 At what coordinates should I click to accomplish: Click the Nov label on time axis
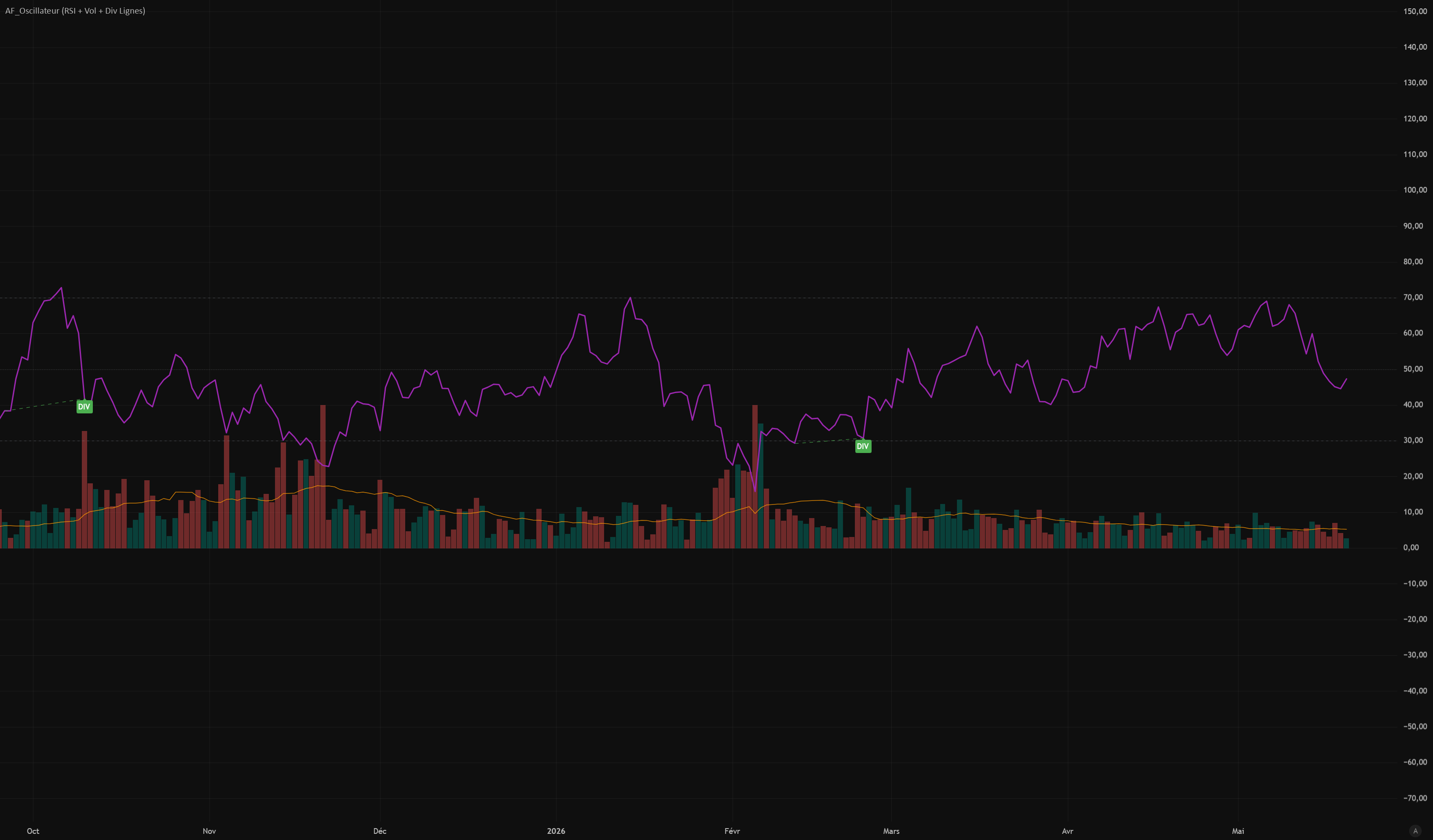point(209,831)
